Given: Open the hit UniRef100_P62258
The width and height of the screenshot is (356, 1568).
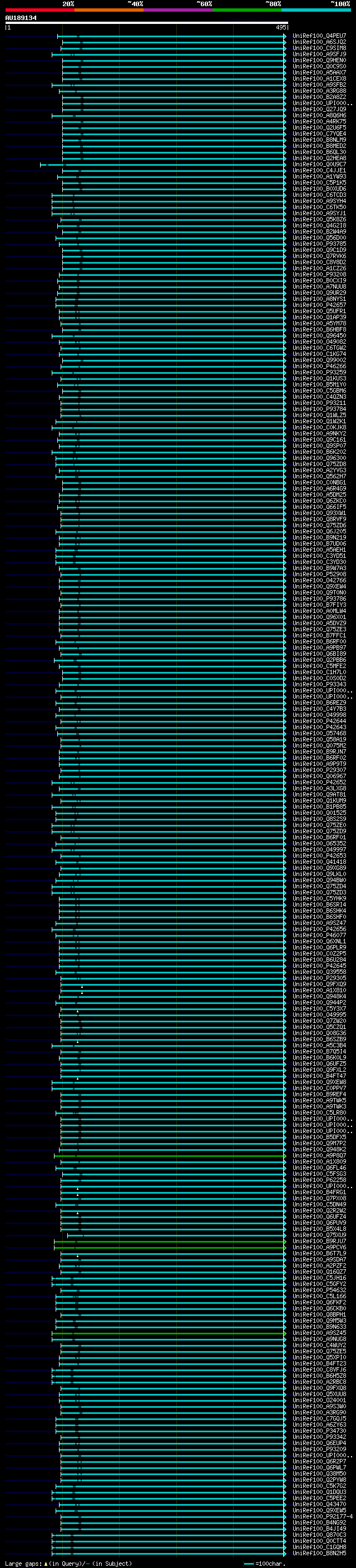Looking at the screenshot, I should coord(319,1180).
